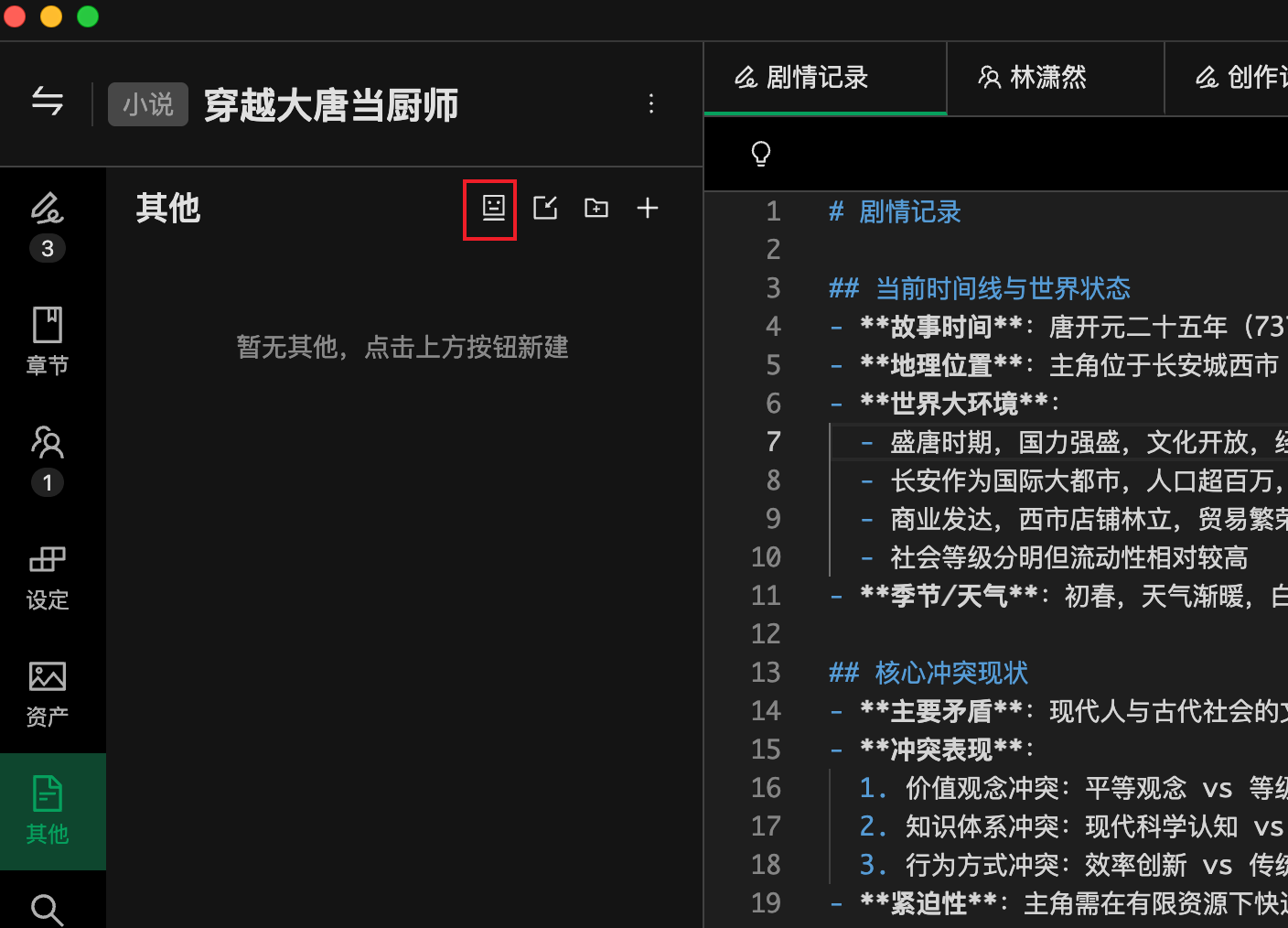1288x928 pixels.
Task: Click the lightbulb suggestion icon
Action: 761,154
